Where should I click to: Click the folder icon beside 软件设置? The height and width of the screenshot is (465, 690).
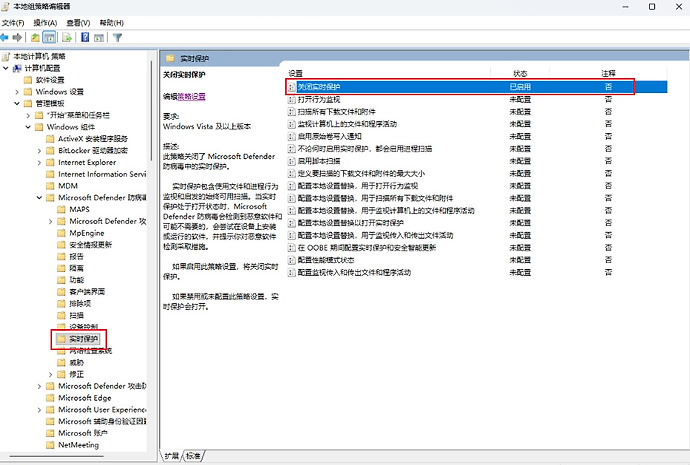point(28,80)
